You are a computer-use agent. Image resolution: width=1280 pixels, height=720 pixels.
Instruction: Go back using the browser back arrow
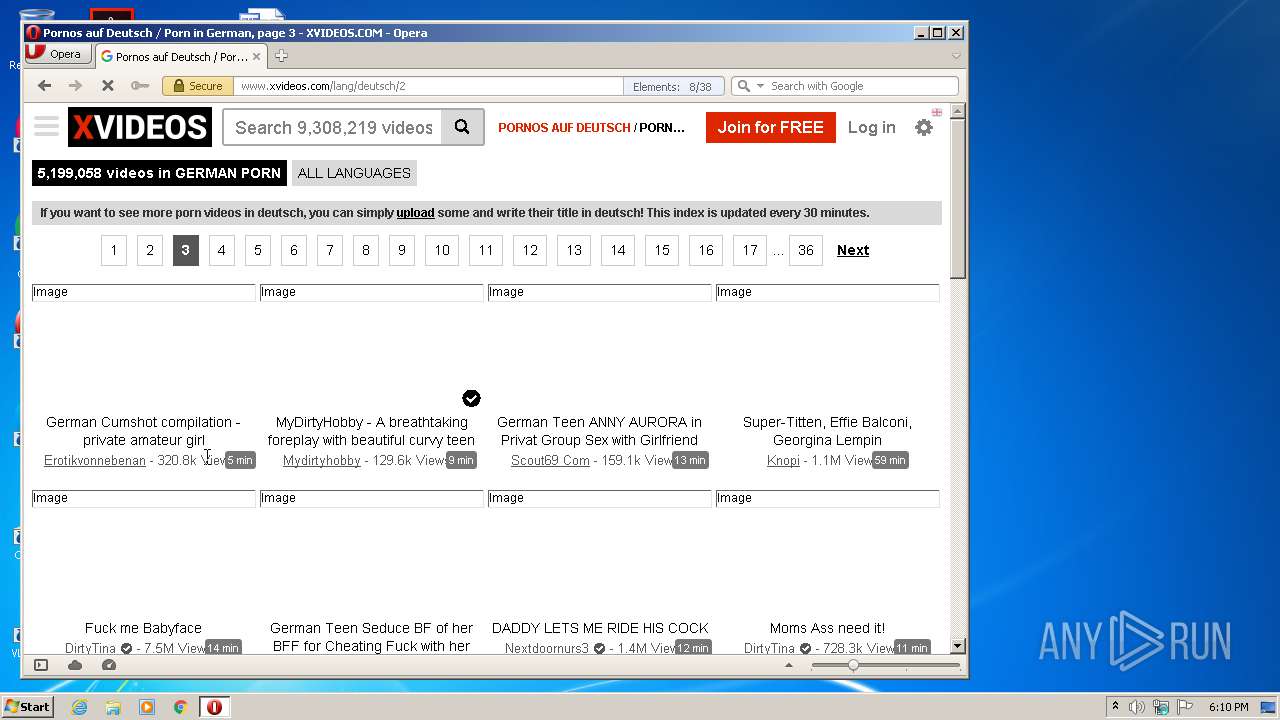44,86
